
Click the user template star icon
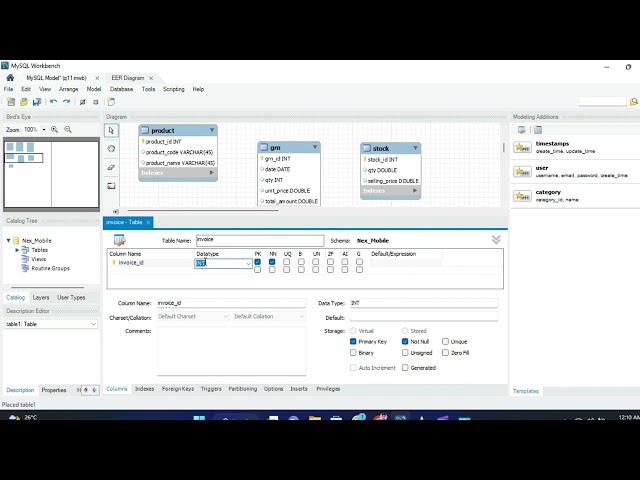pos(522,171)
